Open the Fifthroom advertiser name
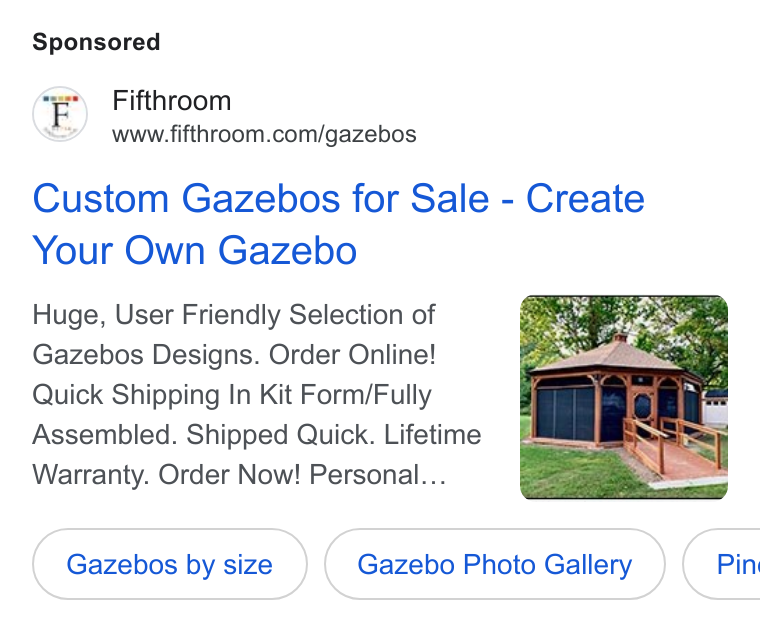Viewport: 760px width, 632px height. point(172,101)
